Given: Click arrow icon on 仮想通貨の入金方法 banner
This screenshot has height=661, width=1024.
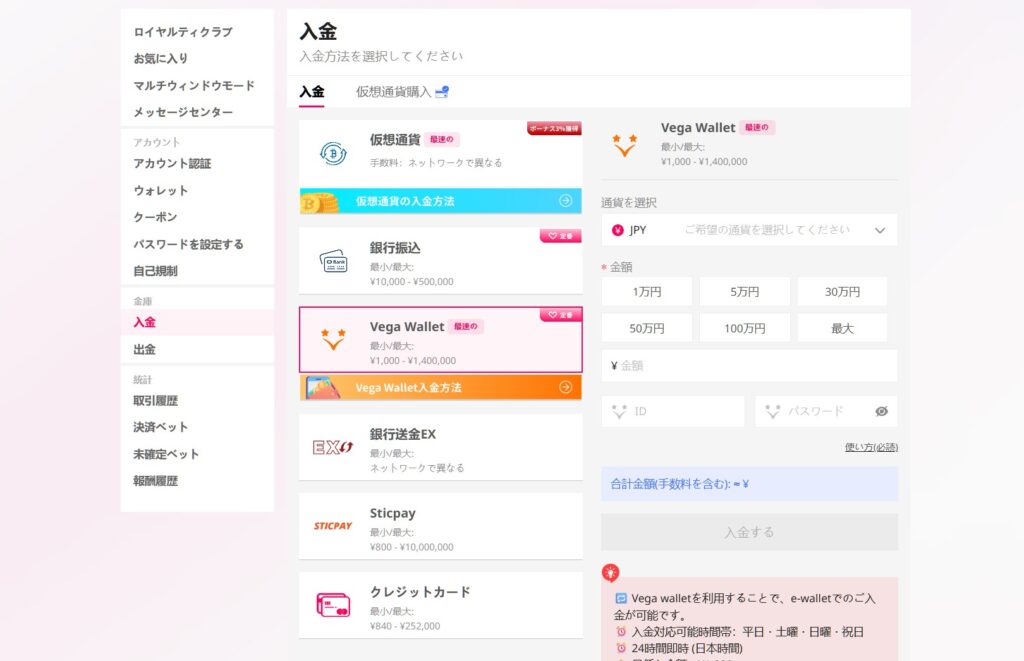Looking at the screenshot, I should tap(566, 201).
